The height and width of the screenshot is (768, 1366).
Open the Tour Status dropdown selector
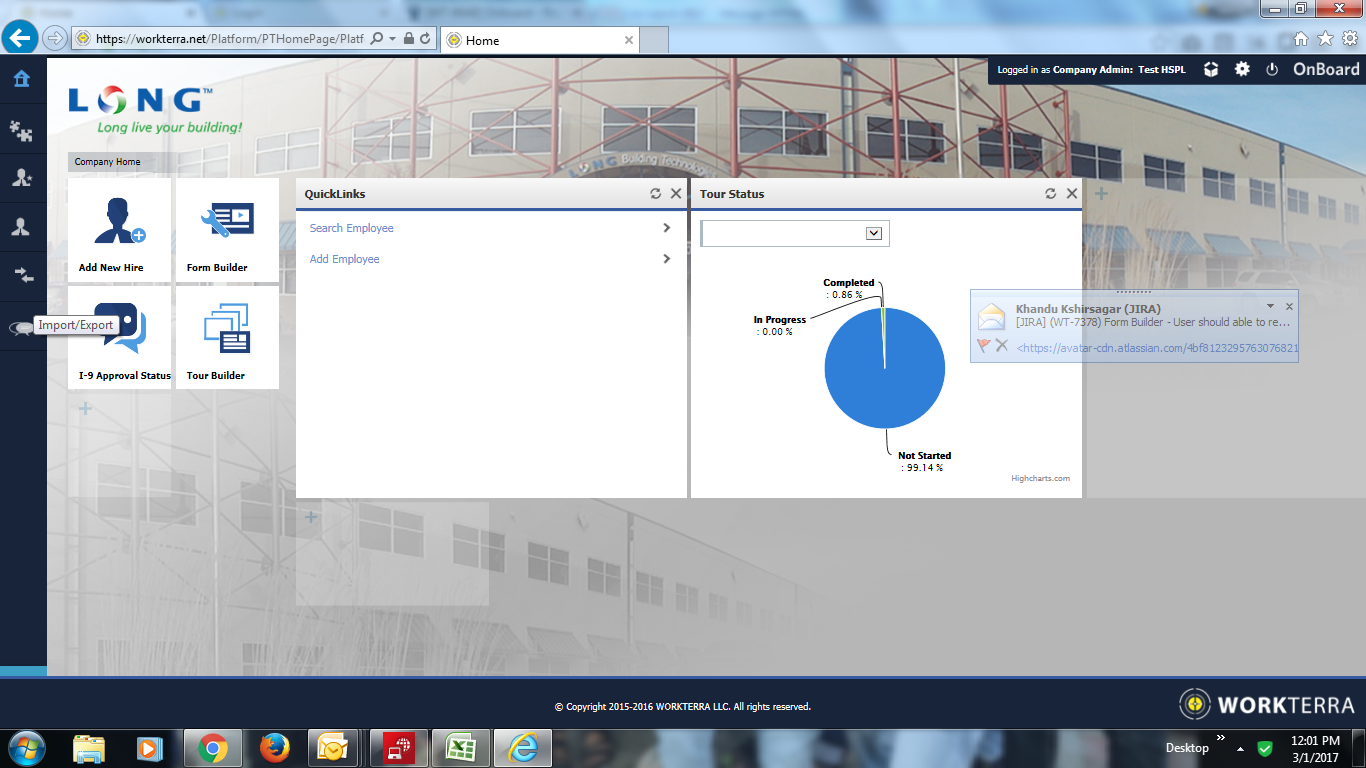[x=873, y=233]
